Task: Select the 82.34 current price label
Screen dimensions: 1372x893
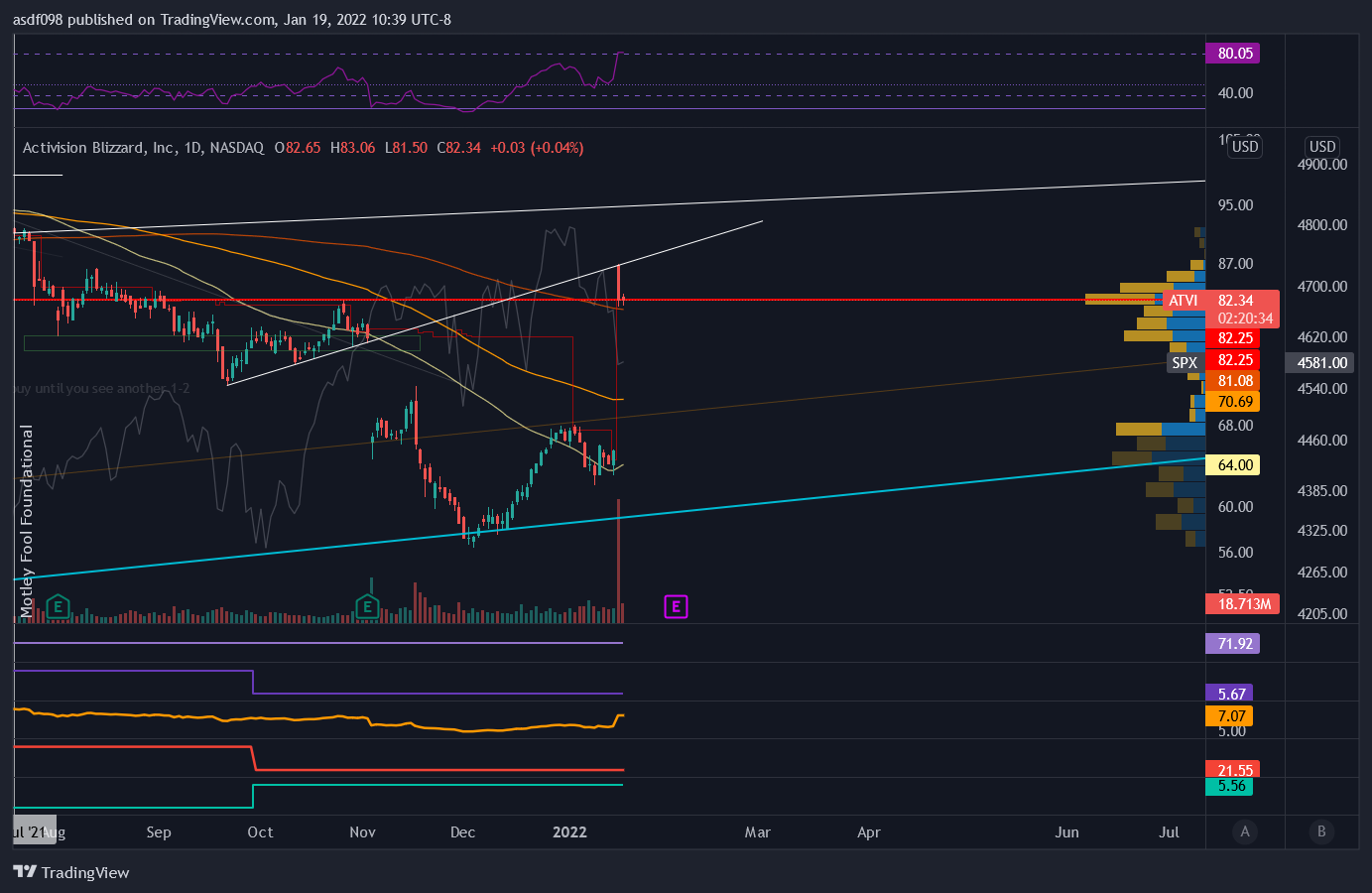Action: coord(1236,300)
